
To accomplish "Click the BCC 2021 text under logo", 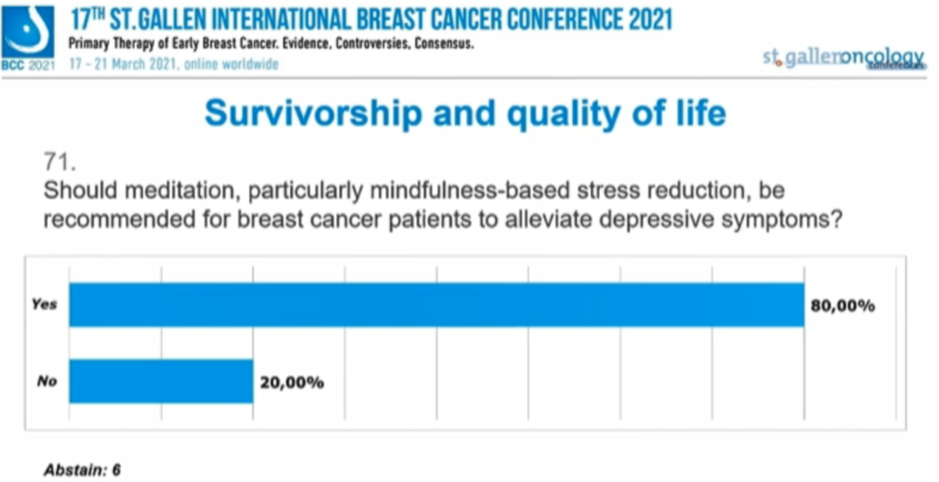I will coord(28,64).
